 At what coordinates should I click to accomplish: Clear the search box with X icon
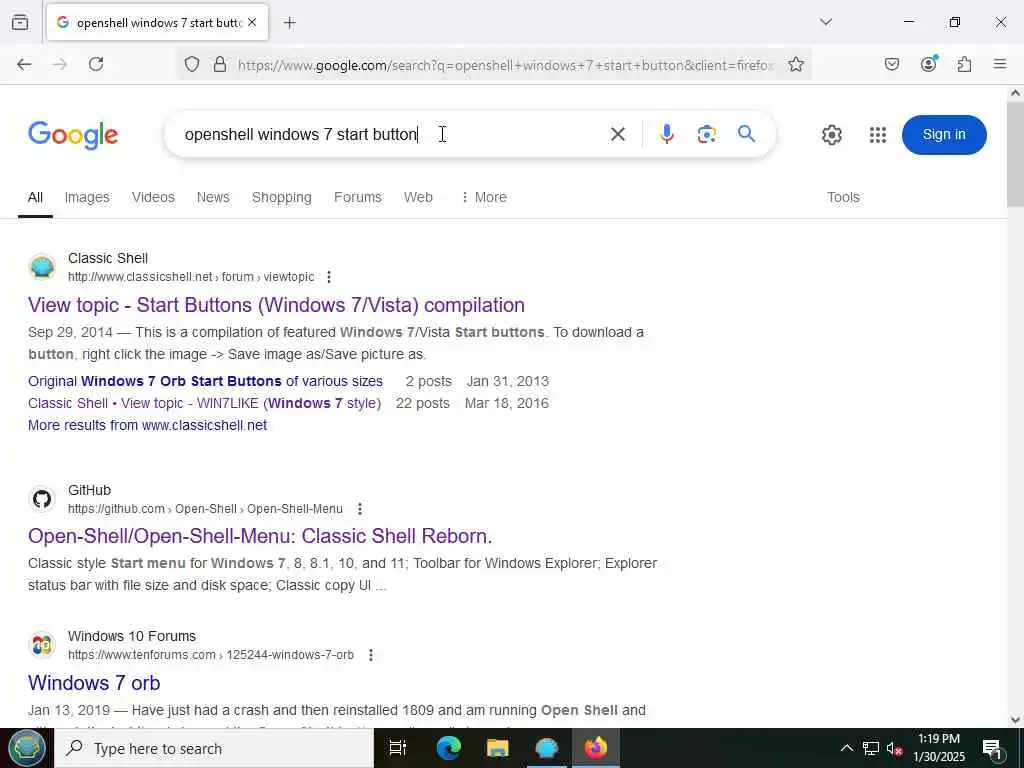(x=617, y=134)
